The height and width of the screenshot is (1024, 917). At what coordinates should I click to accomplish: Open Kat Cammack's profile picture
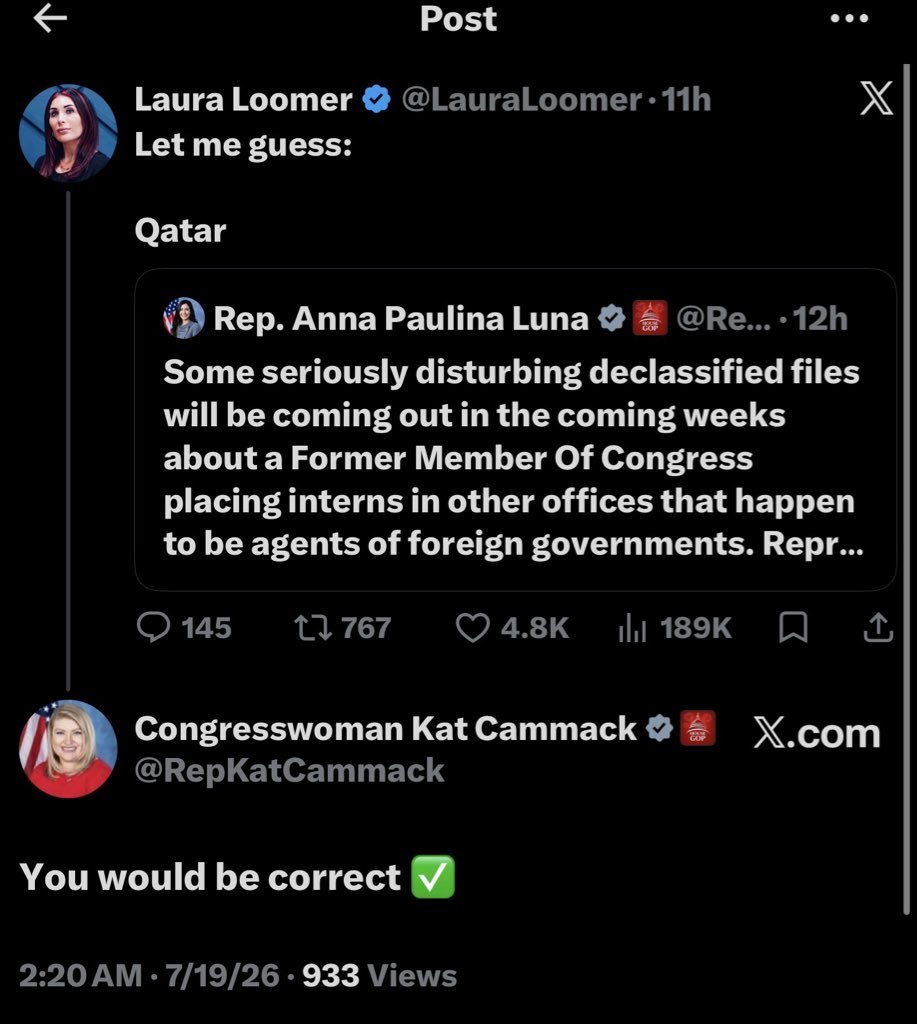tap(68, 748)
